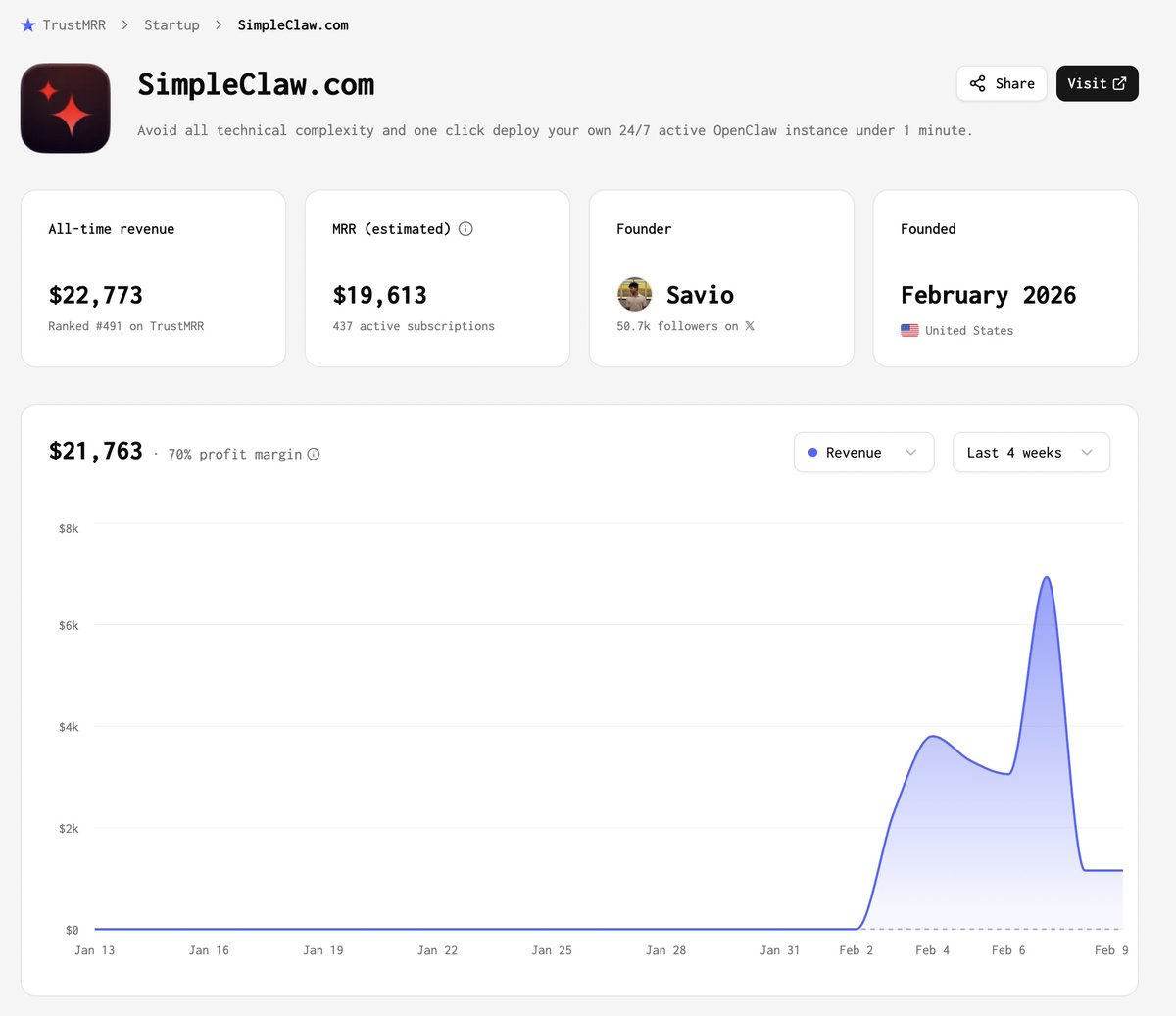Click the United States flag icon
1176x1016 pixels.
909,331
